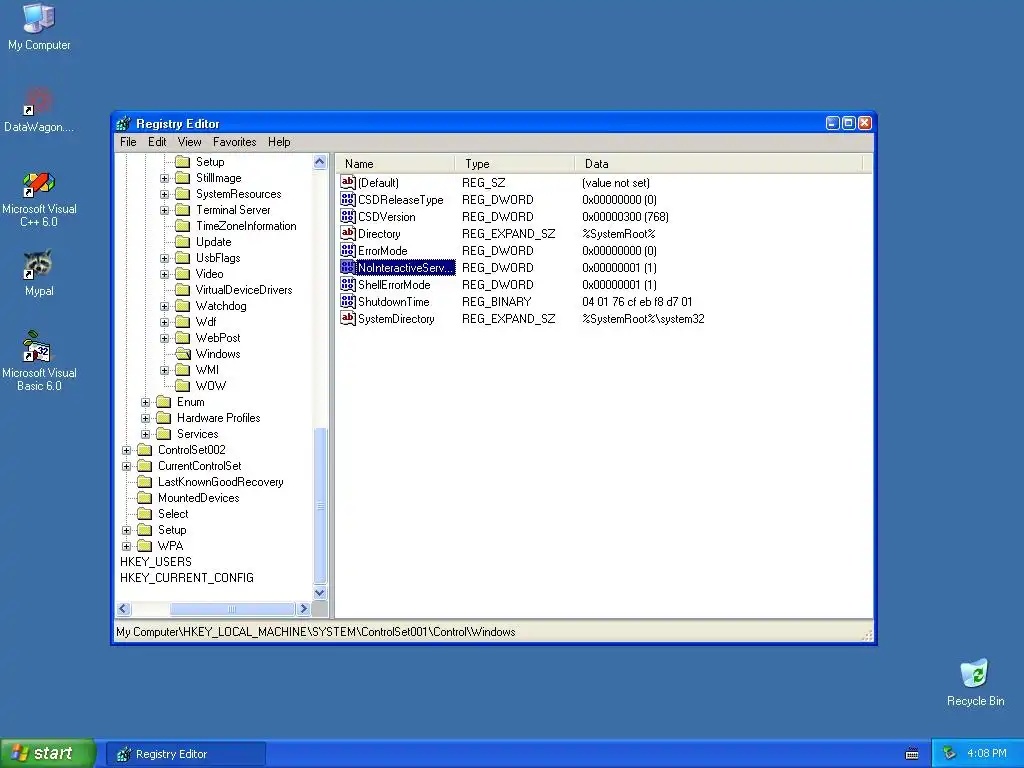
Task: Expand the ControlSet002 key
Action: click(x=127, y=450)
